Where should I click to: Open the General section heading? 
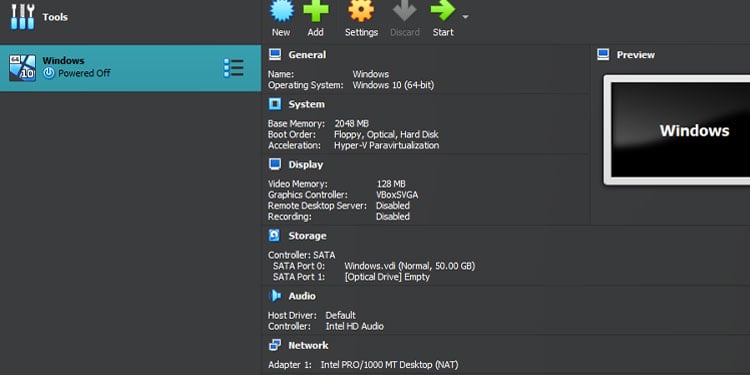point(307,55)
